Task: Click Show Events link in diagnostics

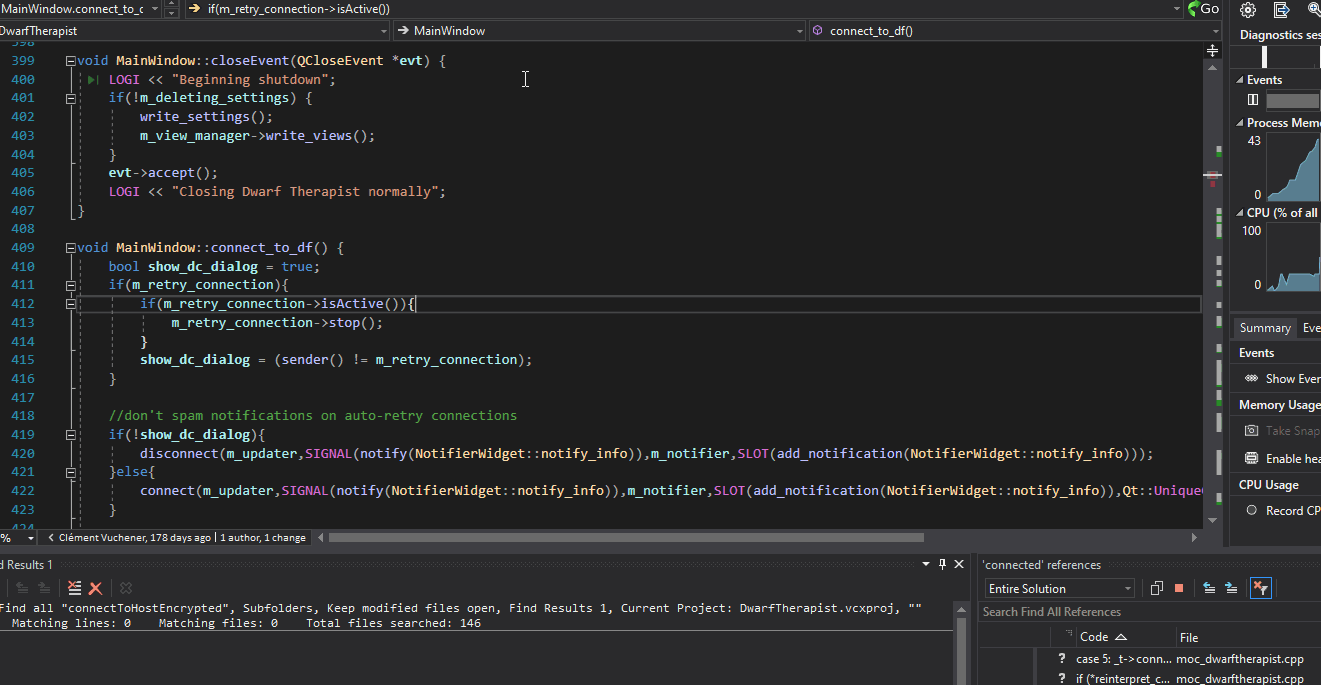Action: tap(1292, 379)
